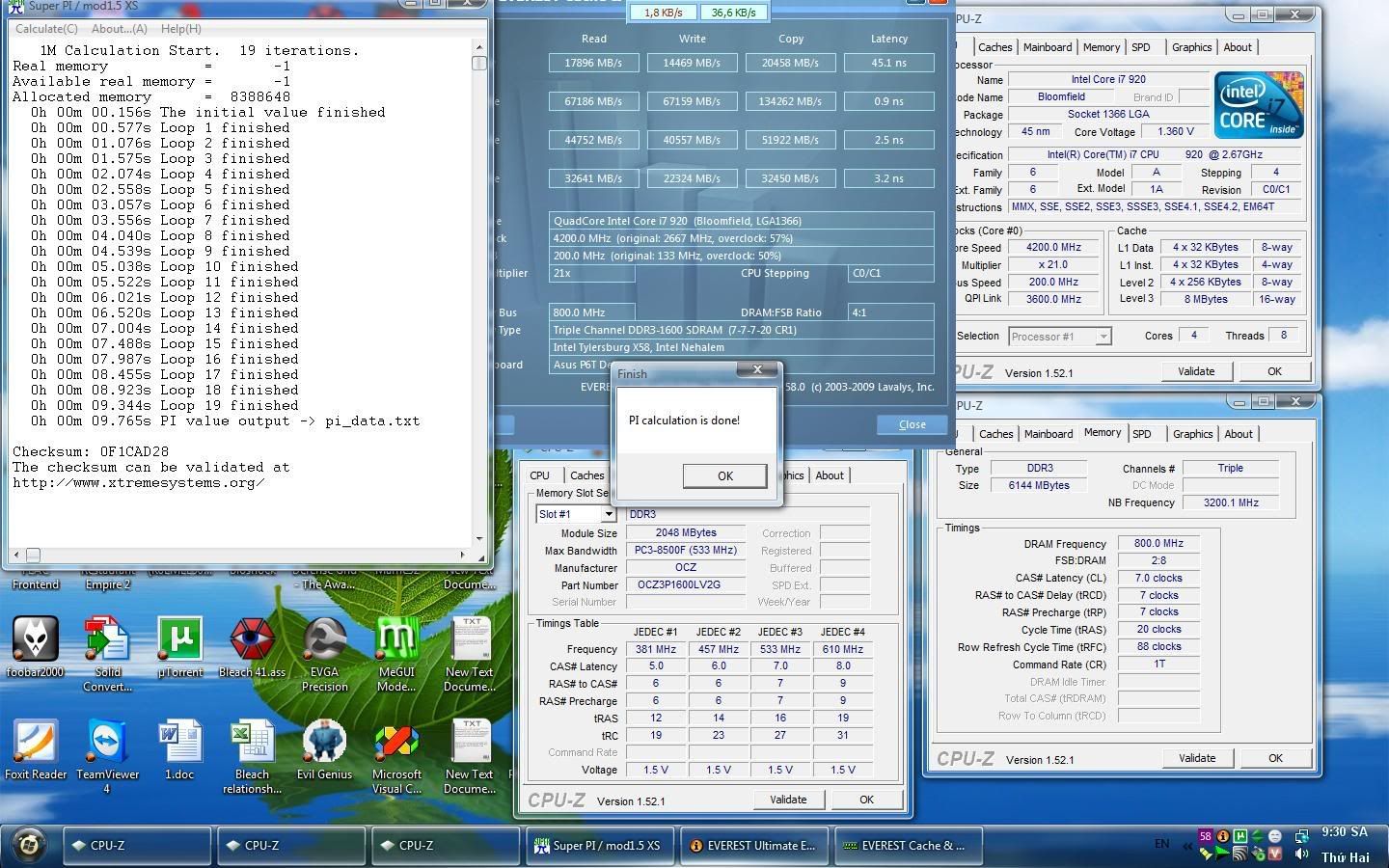Open Graphics tab in top CPU-Z window
This screenshot has width=1389, height=868.
point(1191,47)
